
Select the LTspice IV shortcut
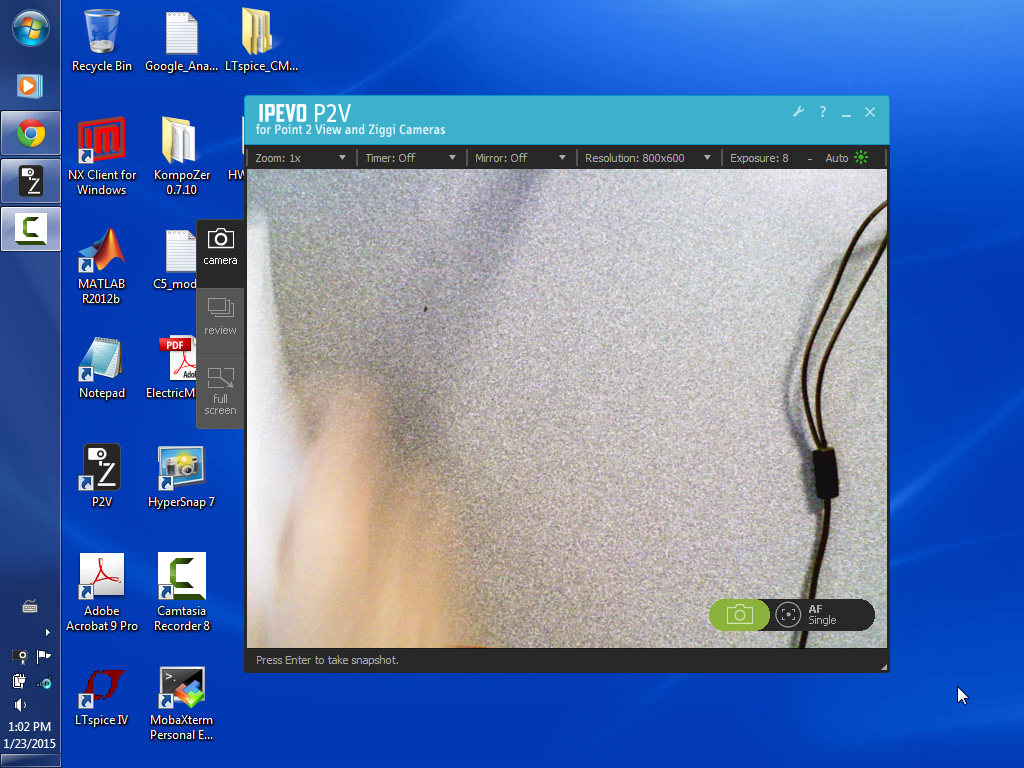point(102,697)
